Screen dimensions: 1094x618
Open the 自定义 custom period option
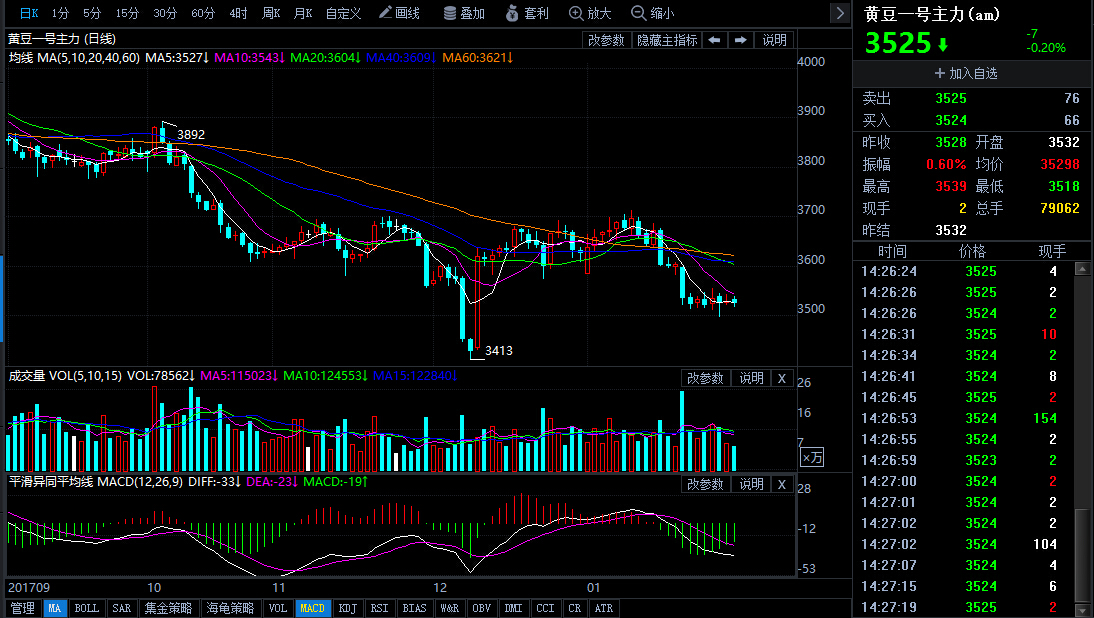(343, 13)
